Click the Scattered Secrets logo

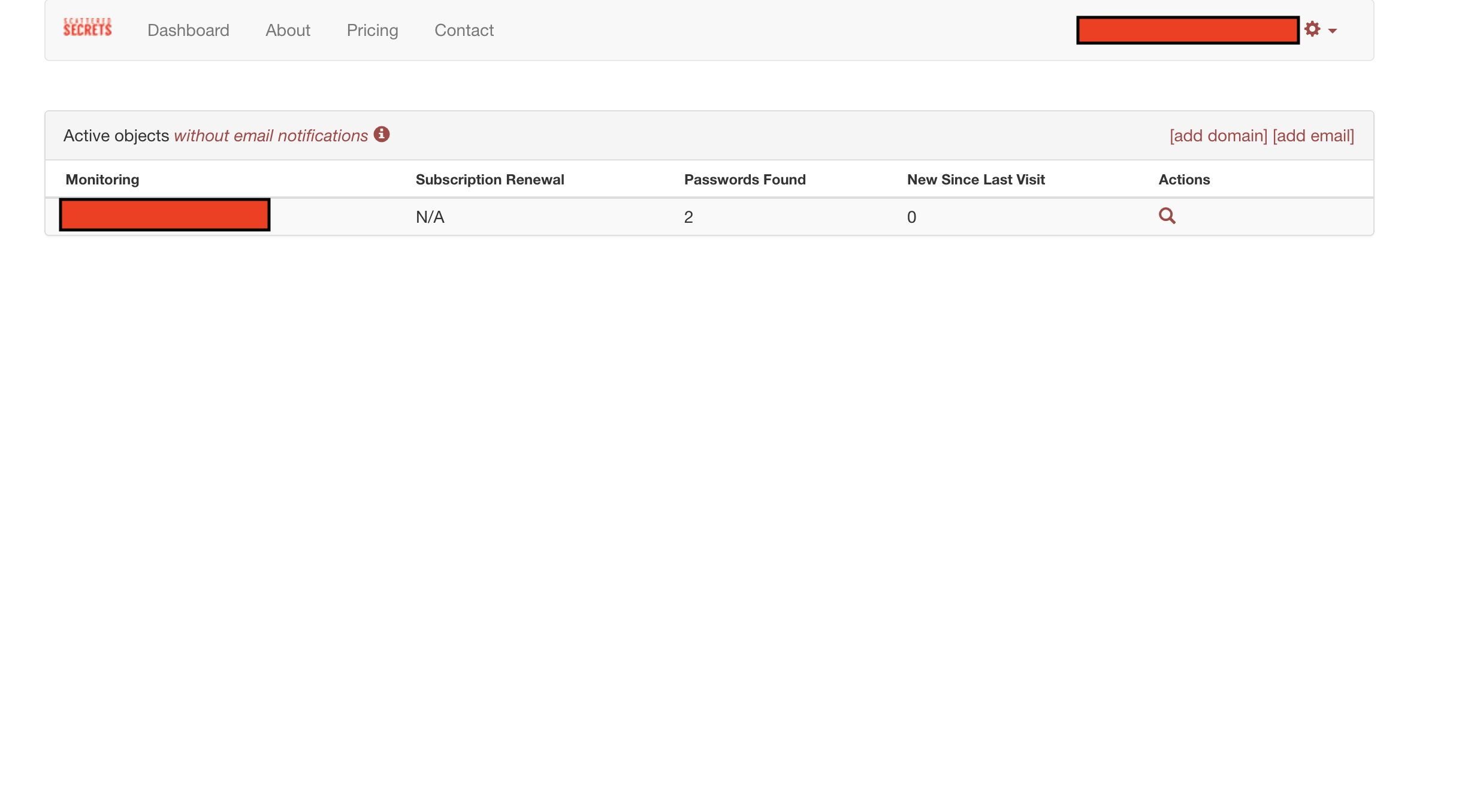(x=87, y=28)
